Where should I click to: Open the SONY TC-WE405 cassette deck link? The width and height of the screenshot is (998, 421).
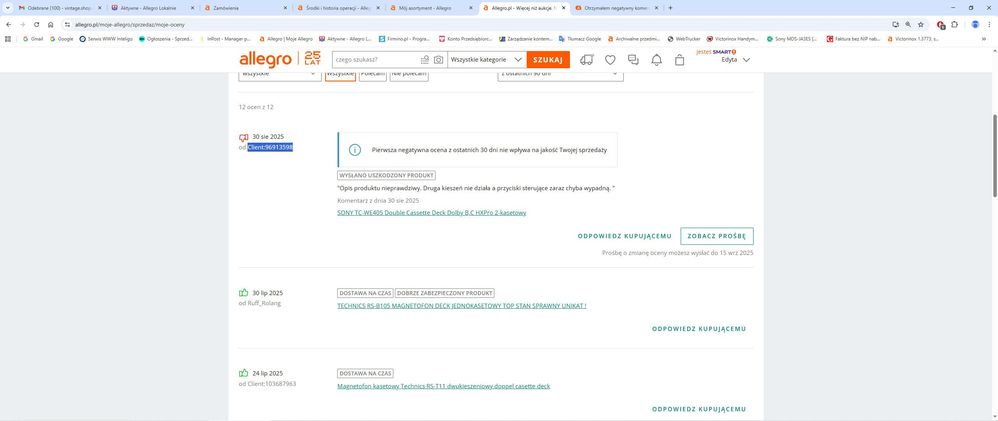coord(431,212)
